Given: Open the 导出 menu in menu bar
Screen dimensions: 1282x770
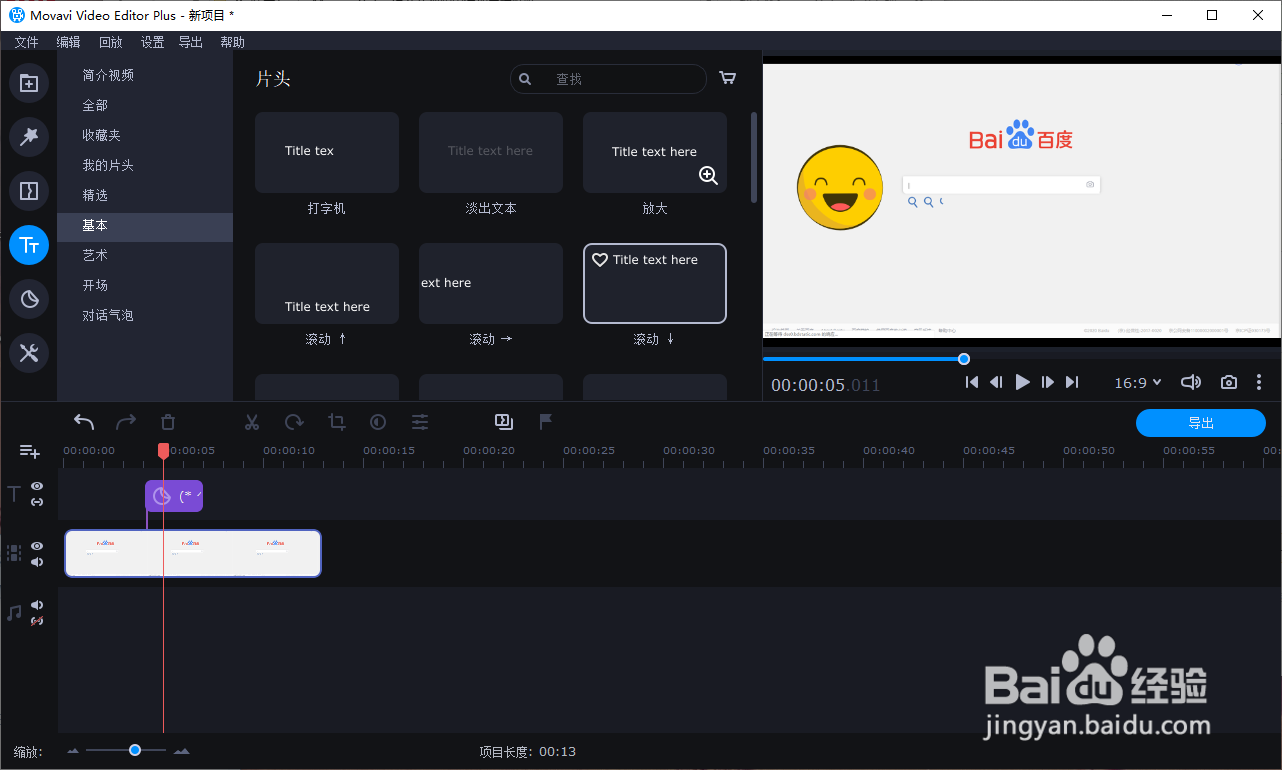Looking at the screenshot, I should 190,42.
